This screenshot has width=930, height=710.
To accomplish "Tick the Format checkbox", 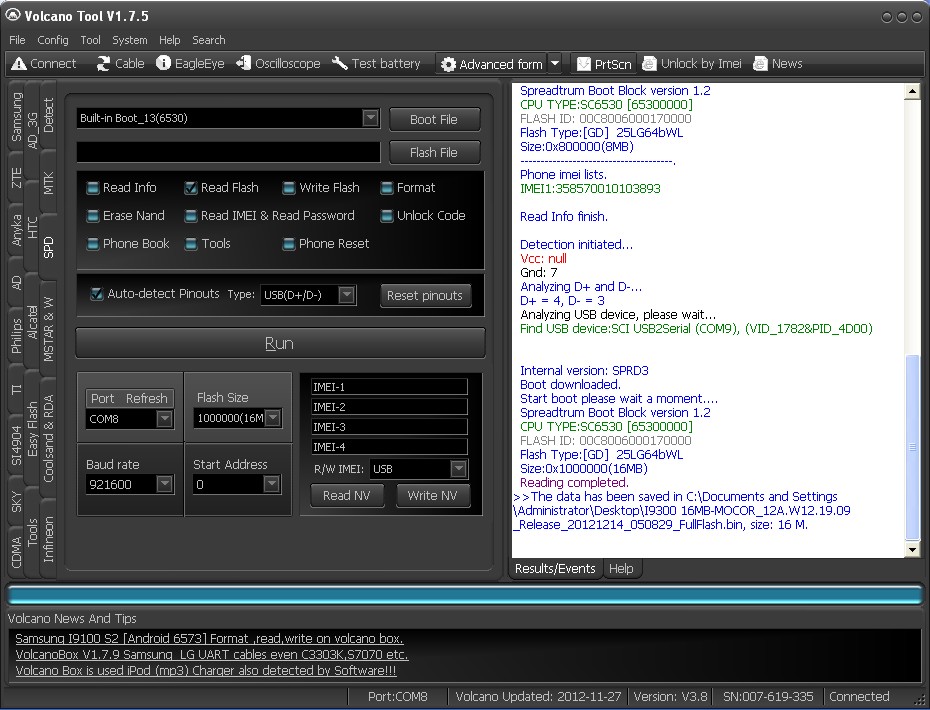I will (x=387, y=188).
